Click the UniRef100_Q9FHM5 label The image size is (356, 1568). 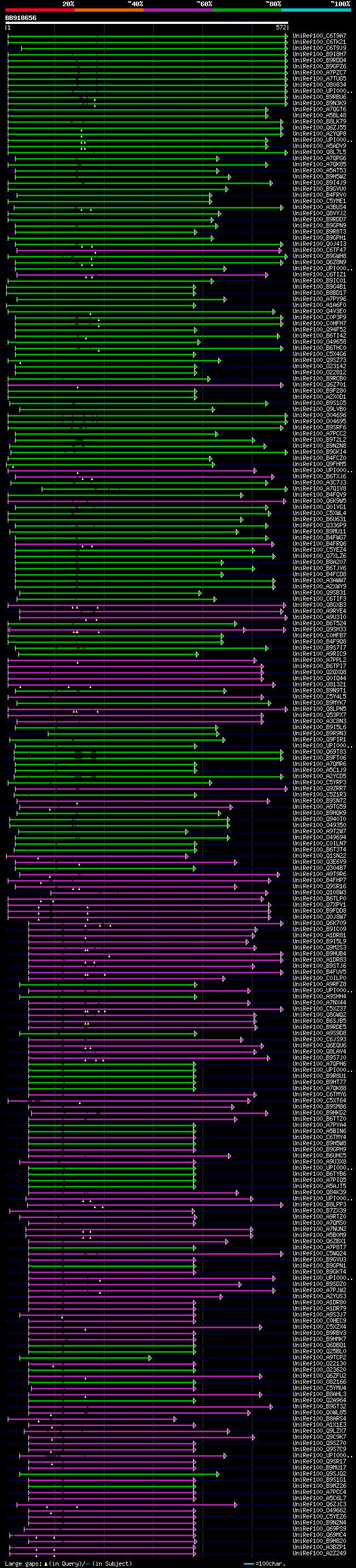tap(319, 464)
